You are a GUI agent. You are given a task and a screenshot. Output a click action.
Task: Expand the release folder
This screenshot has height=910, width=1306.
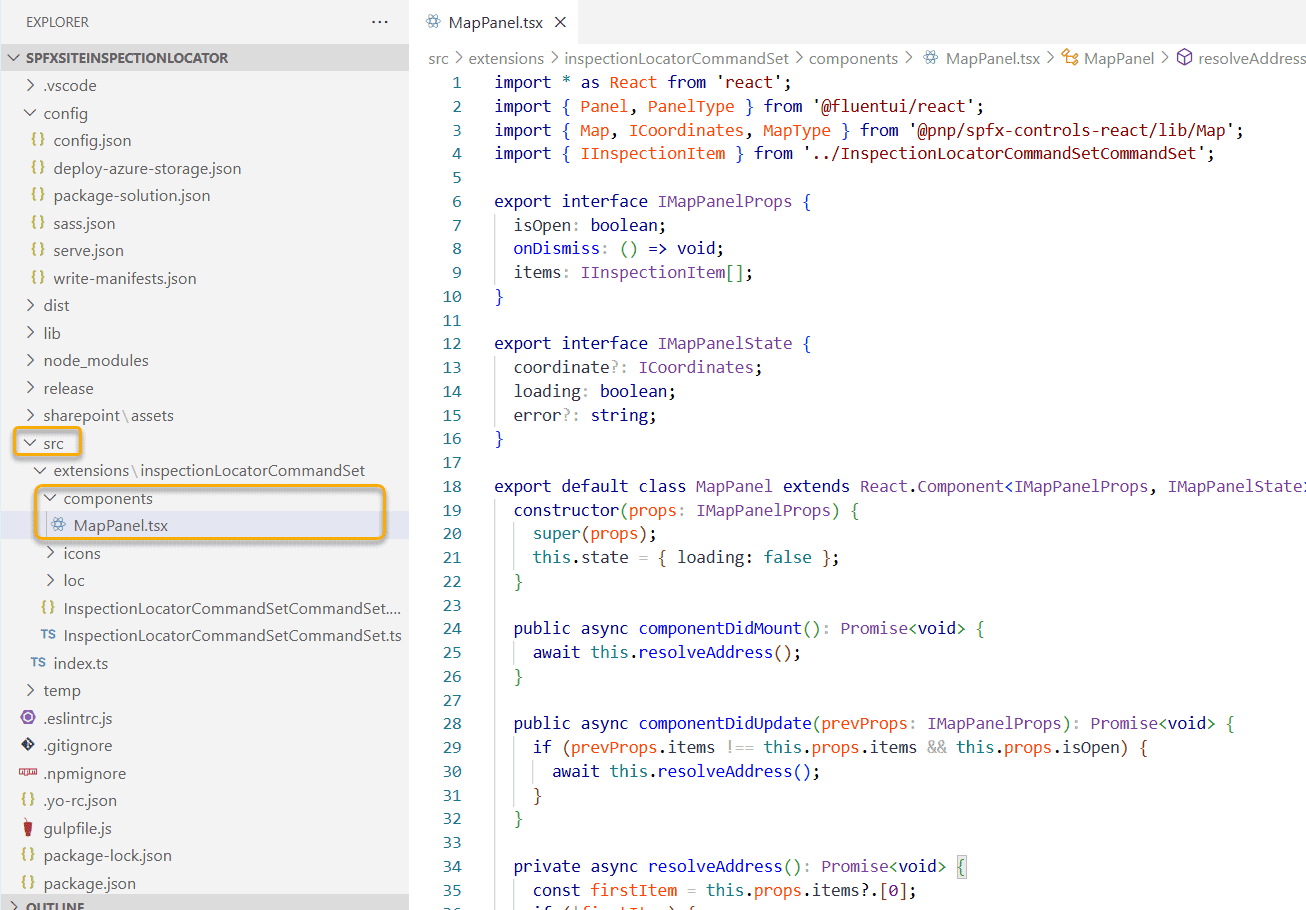(x=30, y=388)
